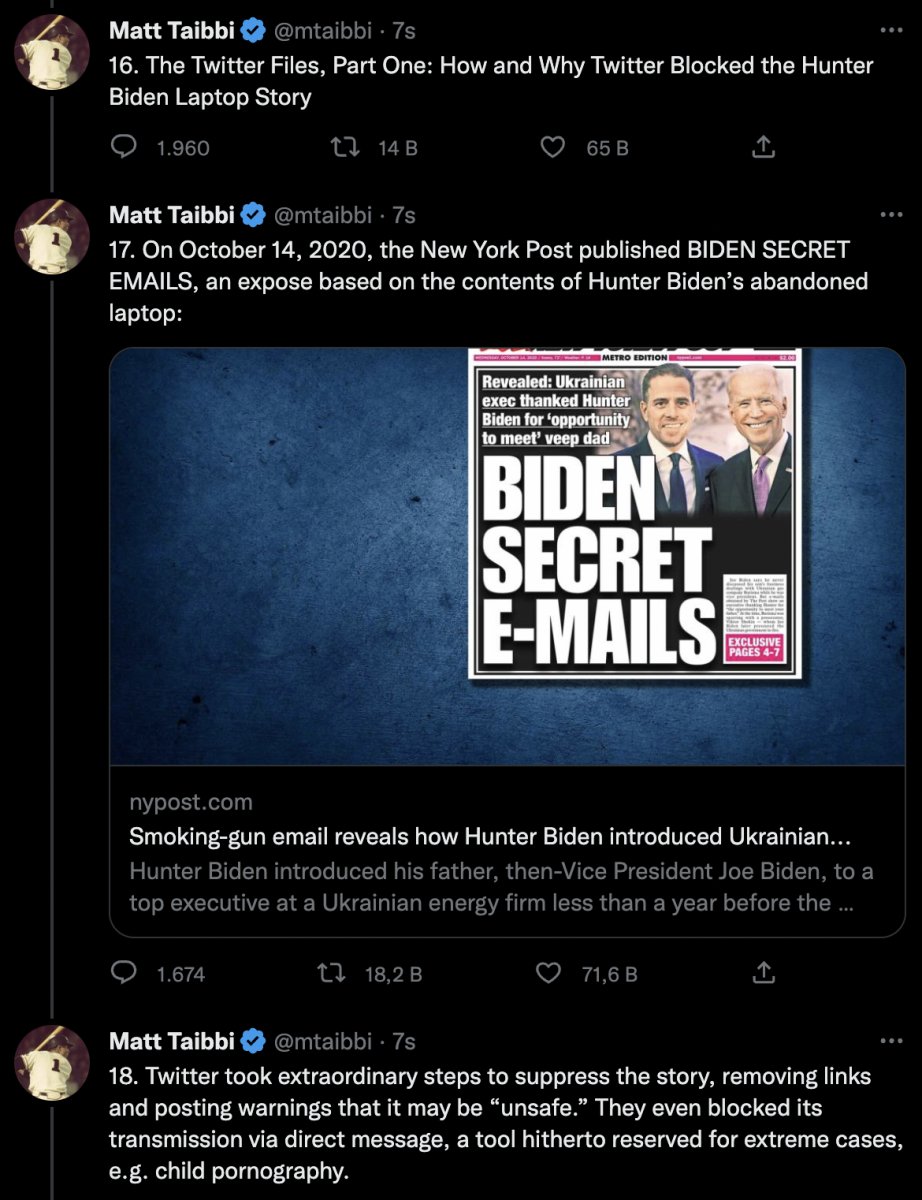Open the reply icon showing 1.674
Screen dimensions: 922x1200
(x=125, y=973)
